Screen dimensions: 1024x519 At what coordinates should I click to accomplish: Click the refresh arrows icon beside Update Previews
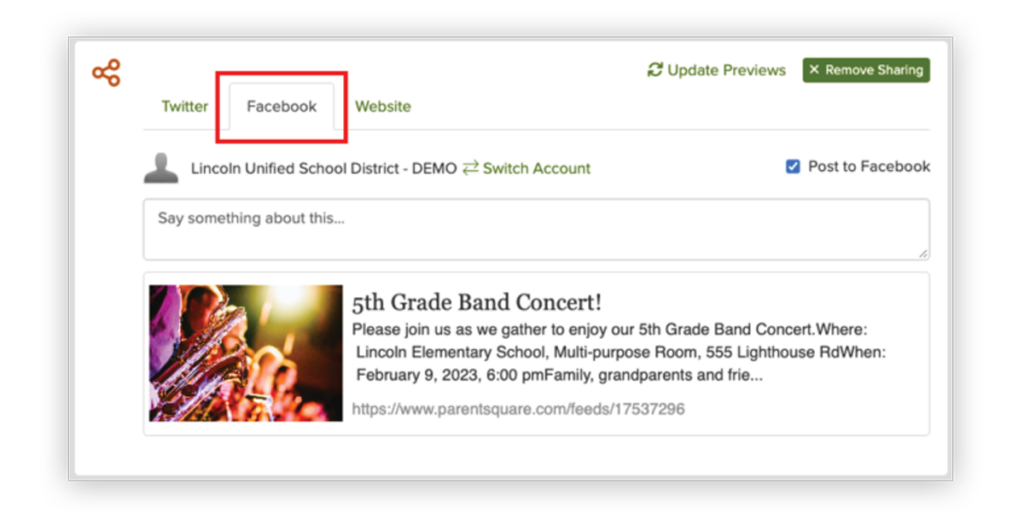655,69
